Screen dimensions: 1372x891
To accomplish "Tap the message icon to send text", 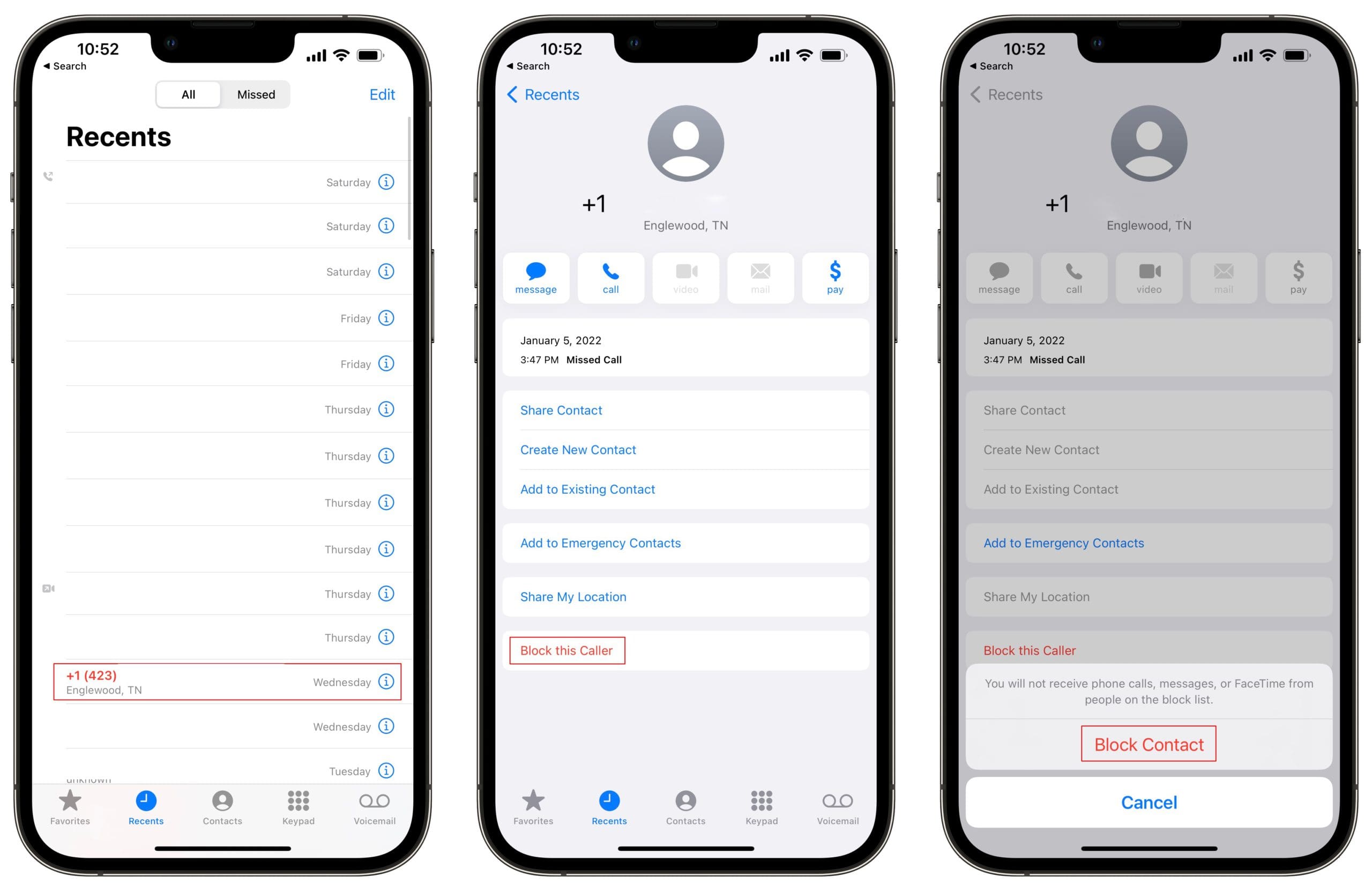I will [535, 276].
